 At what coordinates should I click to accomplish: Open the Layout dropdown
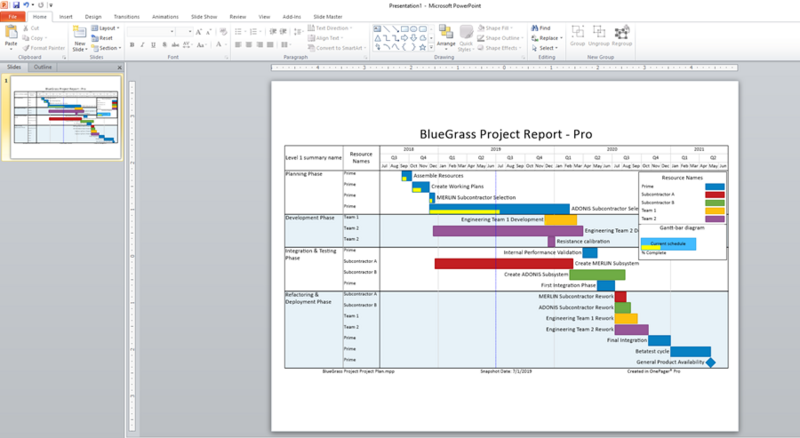(x=106, y=28)
